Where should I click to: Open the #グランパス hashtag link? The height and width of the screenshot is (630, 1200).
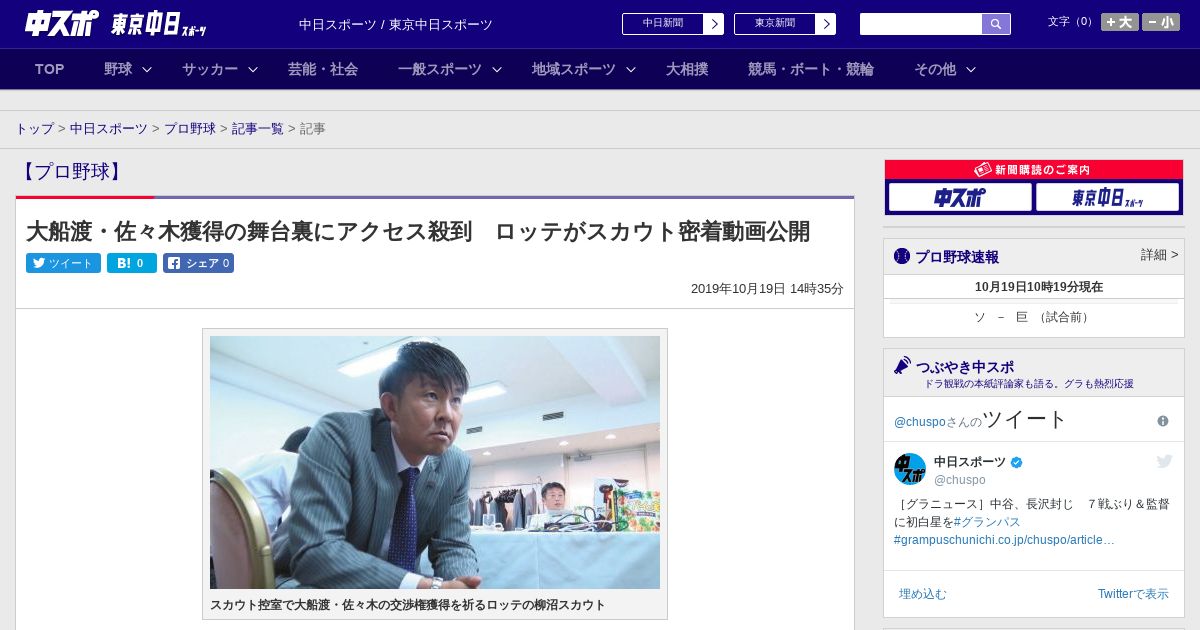(x=987, y=522)
